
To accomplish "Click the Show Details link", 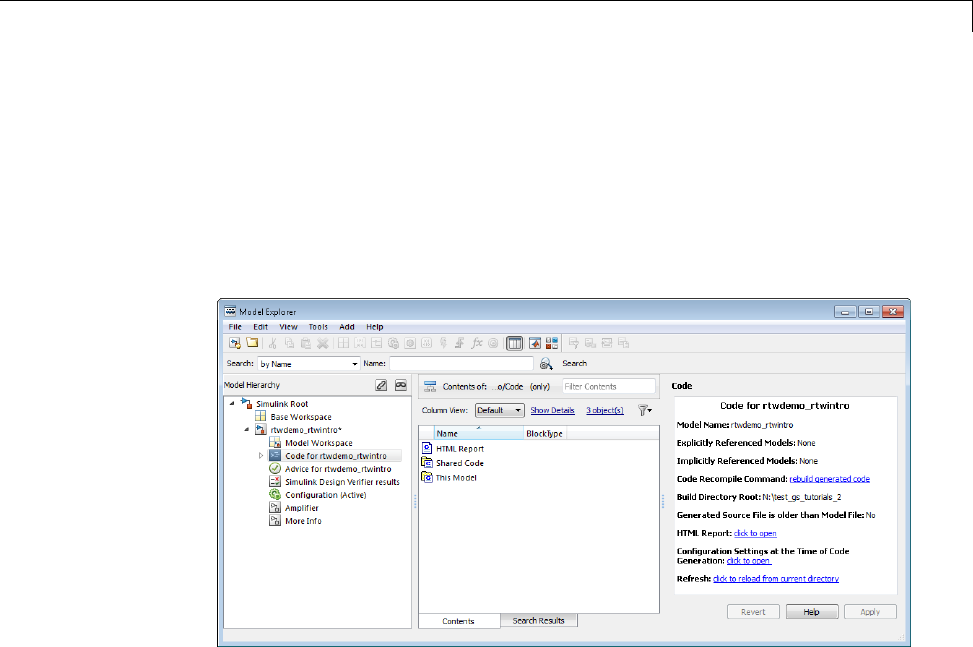I will tap(552, 410).
